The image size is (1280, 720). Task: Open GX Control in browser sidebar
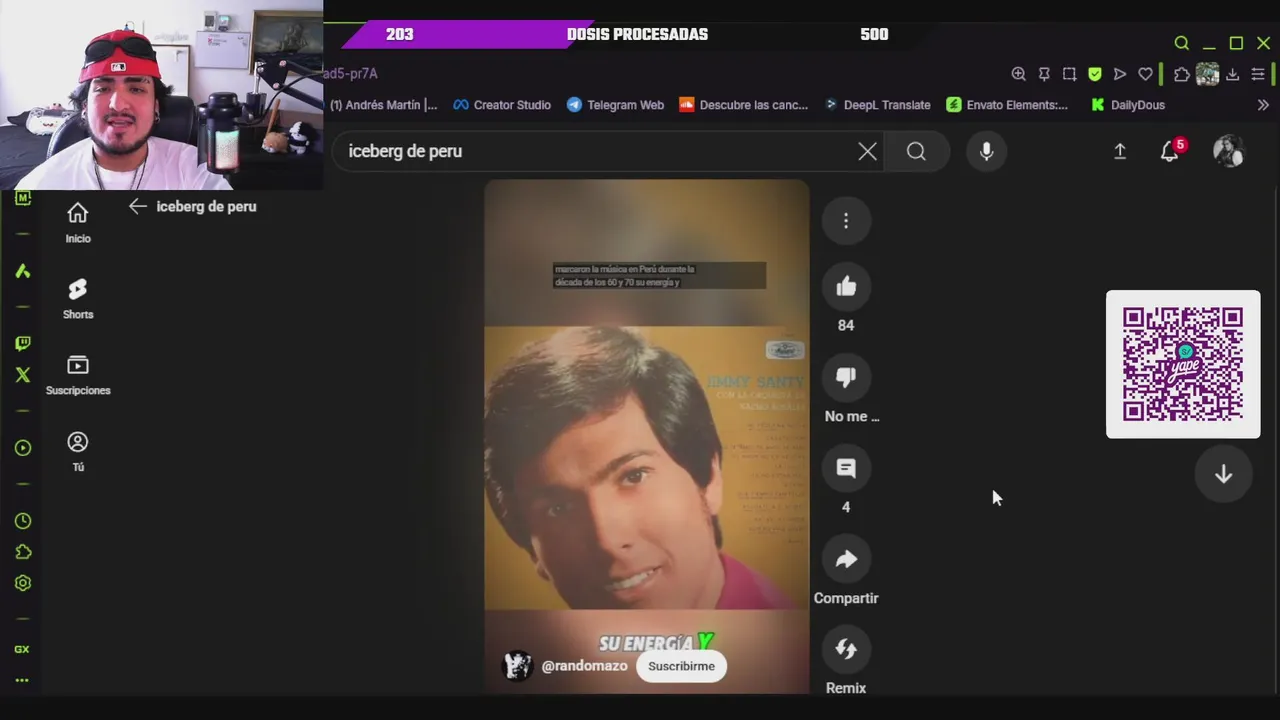coord(22,649)
